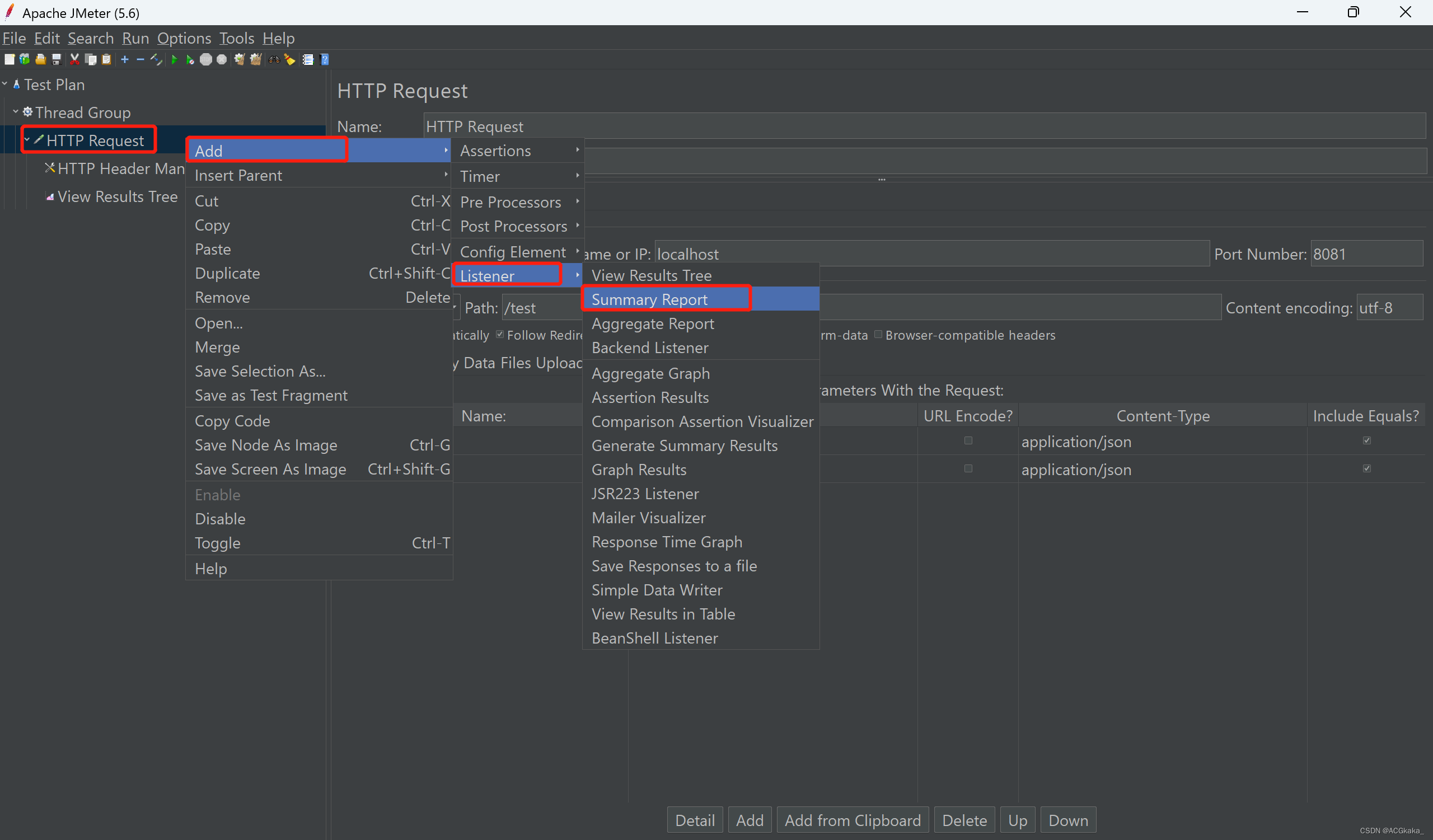Toggle URL Encode checkbox in second parameter row

click(968, 469)
